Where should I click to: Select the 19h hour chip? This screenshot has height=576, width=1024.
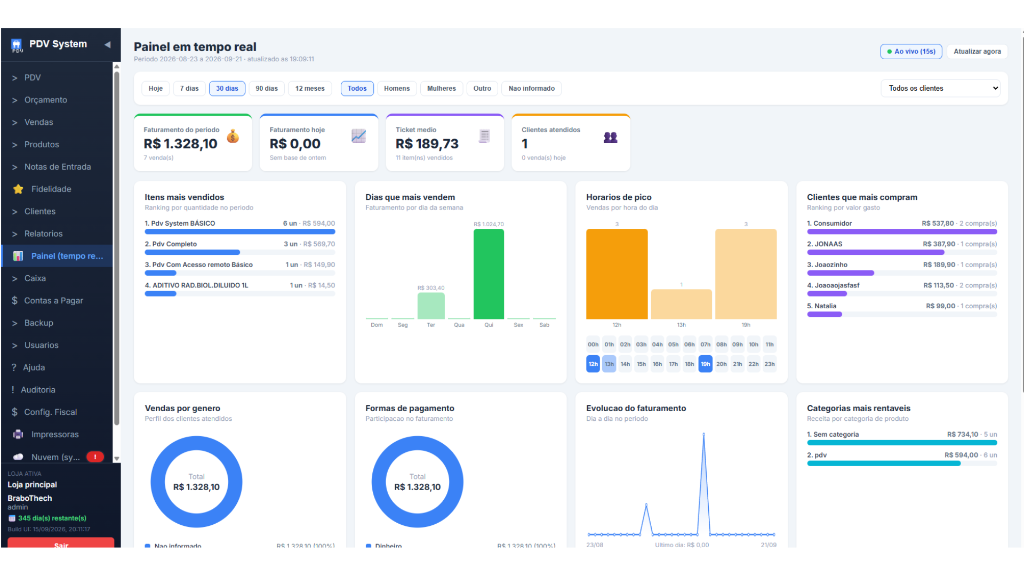pos(705,364)
